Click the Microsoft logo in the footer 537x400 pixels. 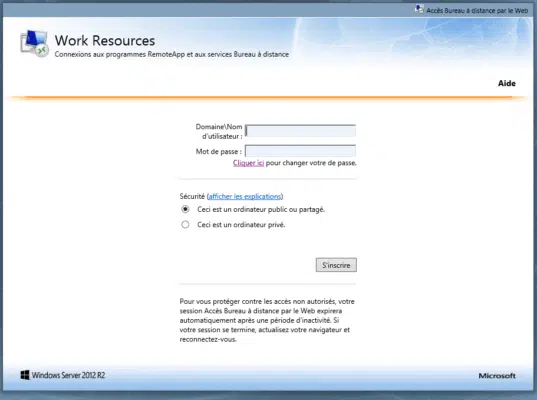pos(497,376)
